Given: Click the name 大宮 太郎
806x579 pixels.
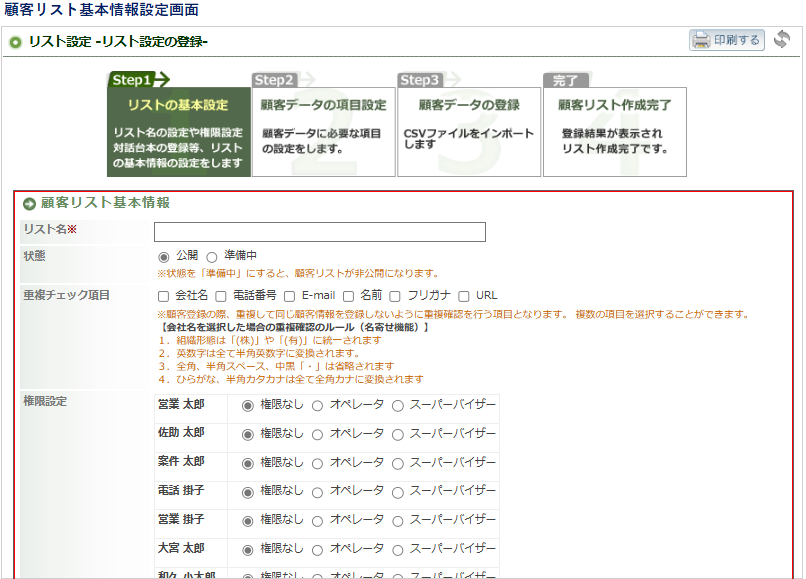Looking at the screenshot, I should [x=181, y=548].
